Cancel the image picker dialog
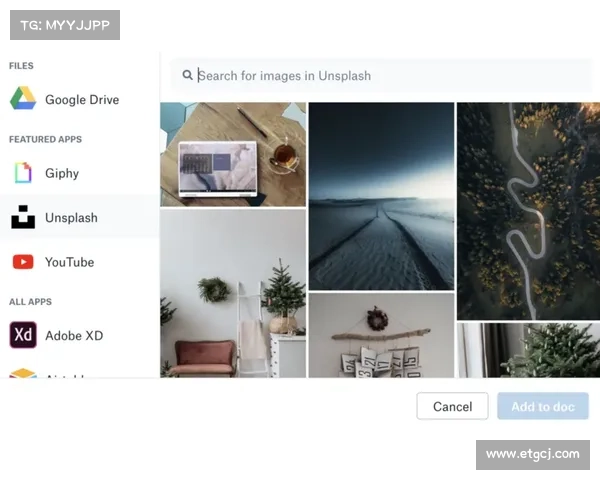Image resolution: width=600 pixels, height=480 pixels. tap(452, 406)
